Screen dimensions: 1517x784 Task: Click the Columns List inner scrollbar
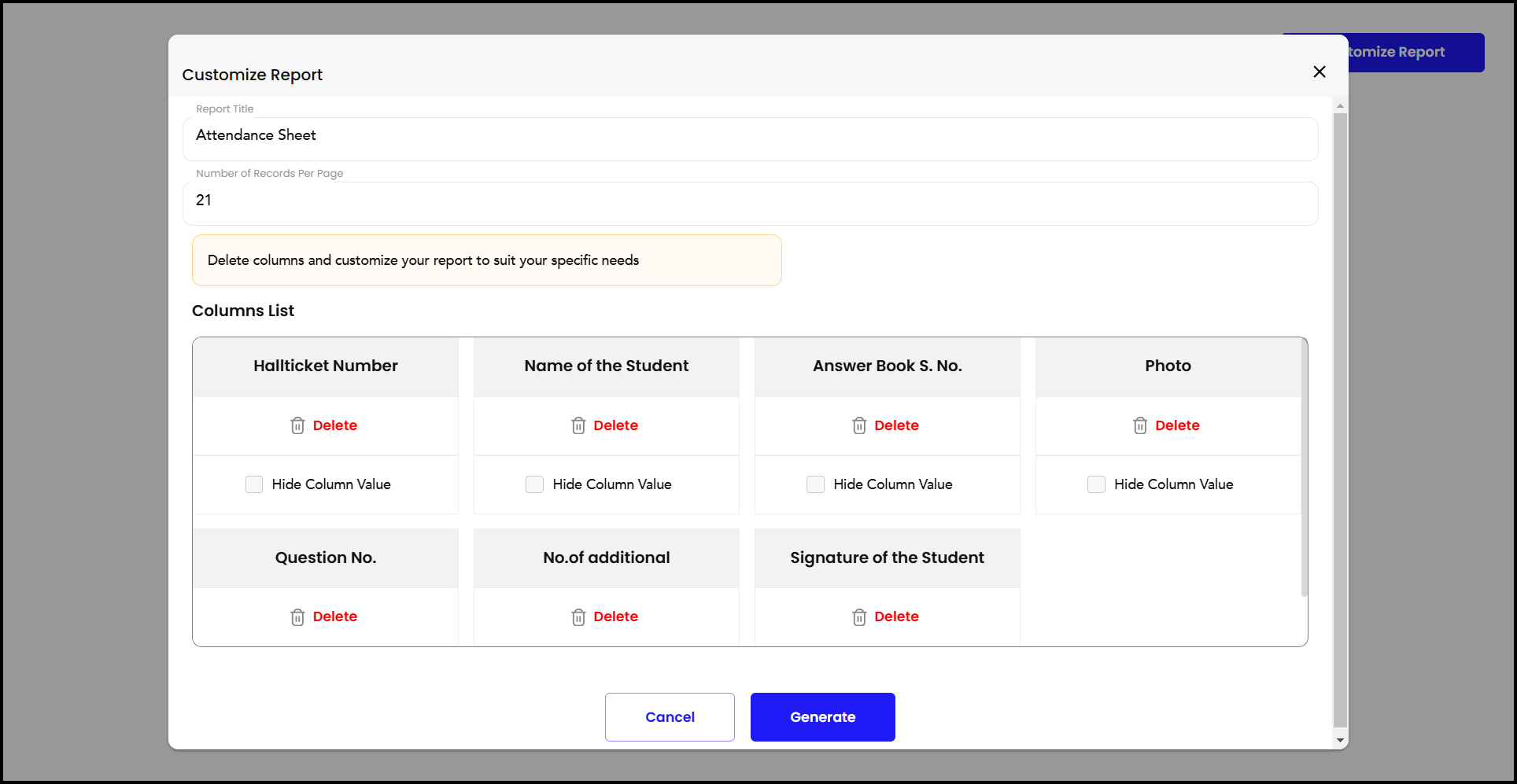(1305, 468)
